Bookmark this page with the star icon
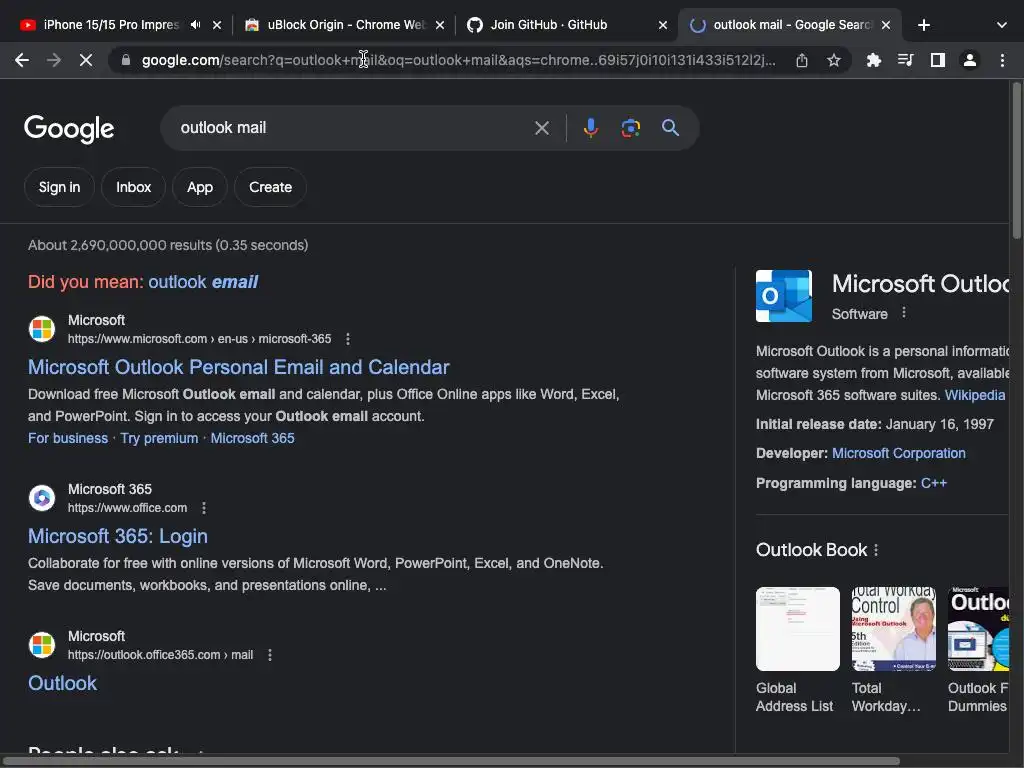Viewport: 1024px width, 768px height. click(833, 61)
